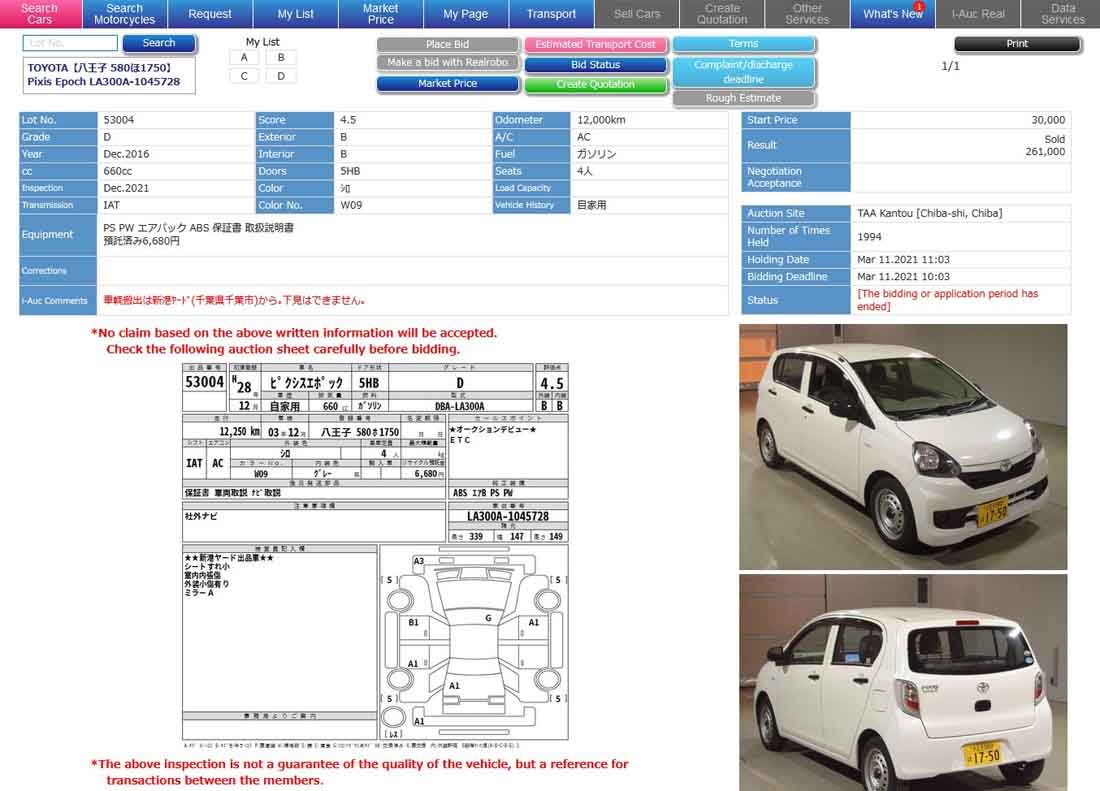1100x791 pixels.
Task: Open Estimated Transport Cost
Action: tap(596, 44)
